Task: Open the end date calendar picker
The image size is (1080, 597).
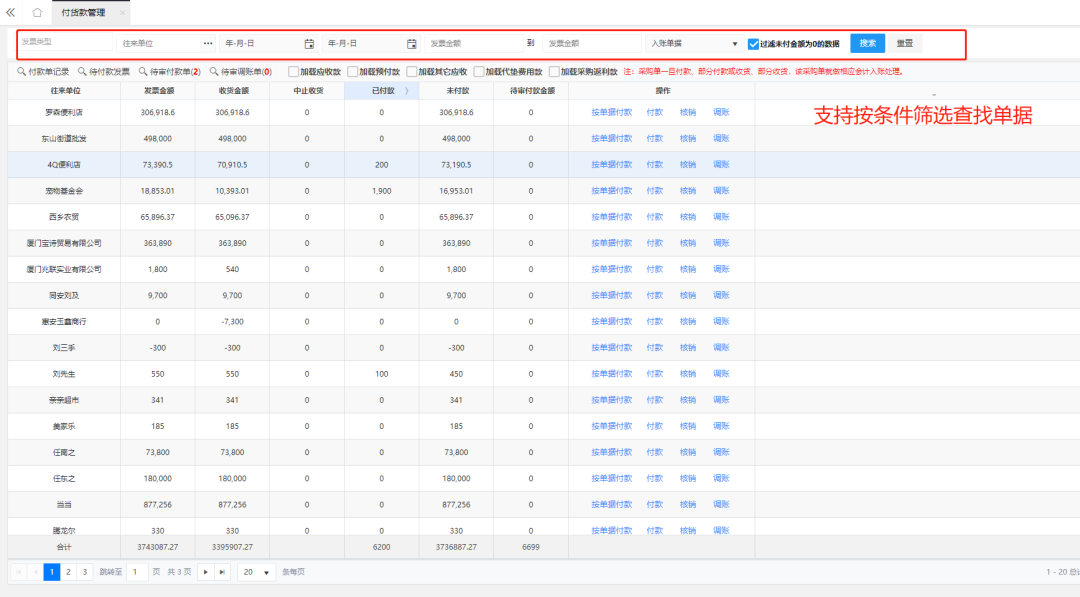Action: point(411,44)
